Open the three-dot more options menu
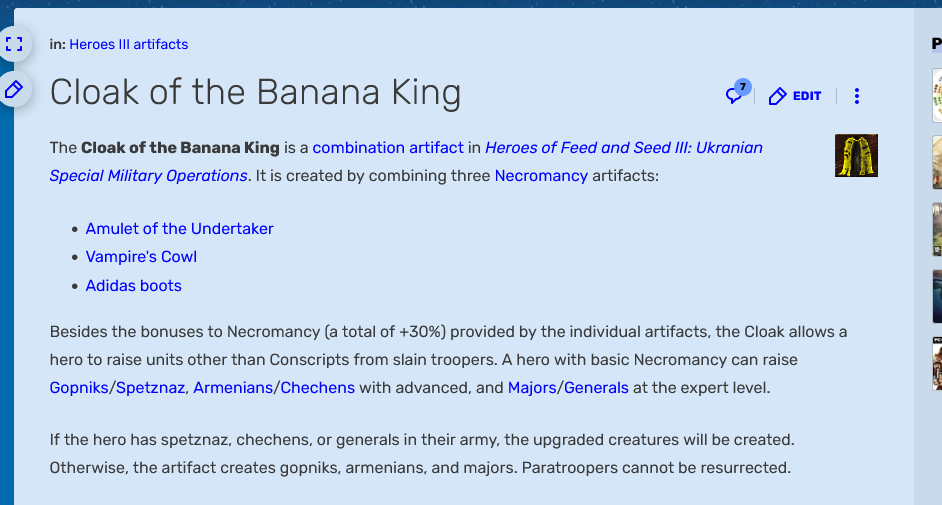Screen dimensions: 942x505 point(857,96)
